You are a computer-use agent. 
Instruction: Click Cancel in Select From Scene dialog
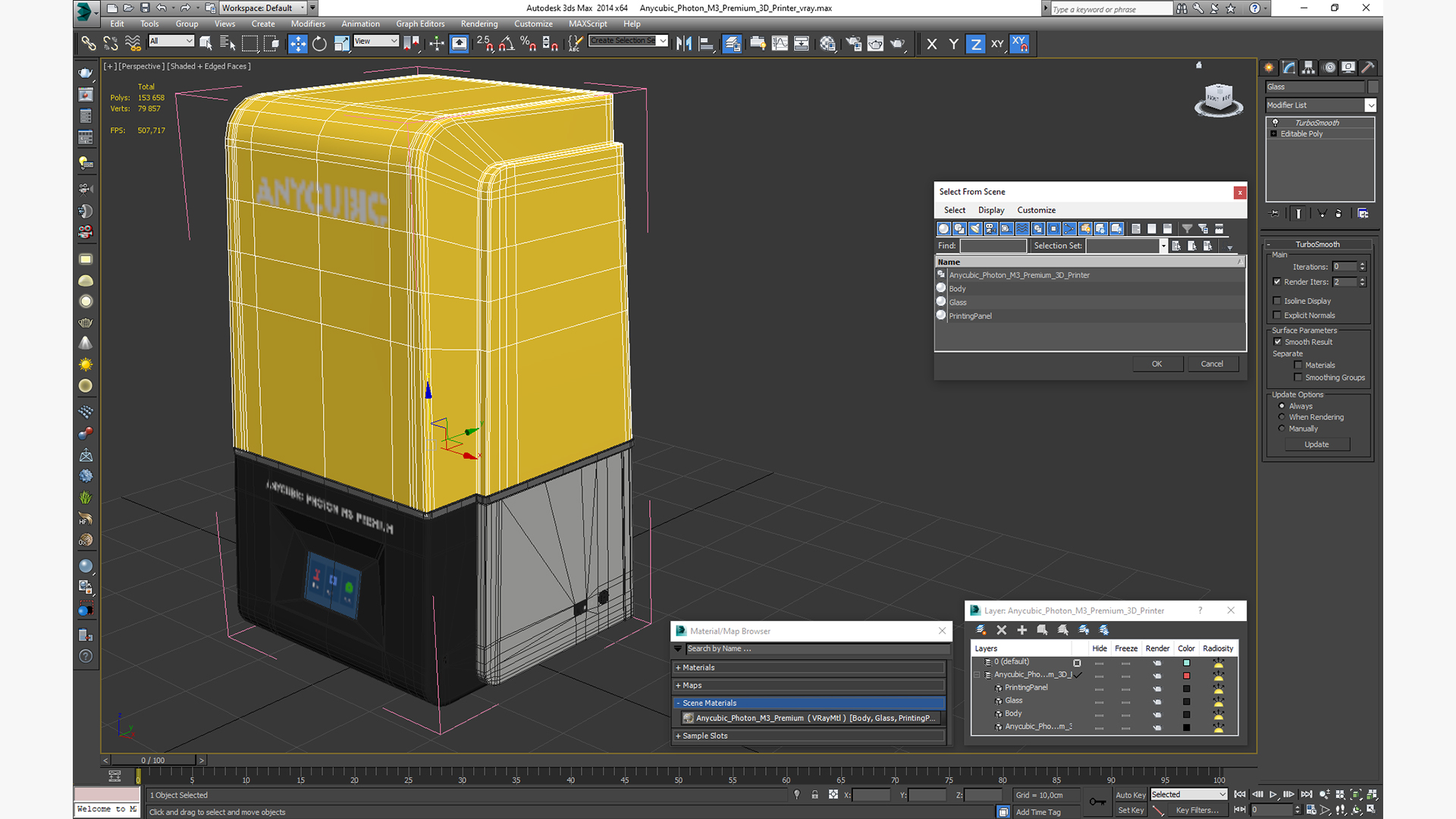[1212, 364]
